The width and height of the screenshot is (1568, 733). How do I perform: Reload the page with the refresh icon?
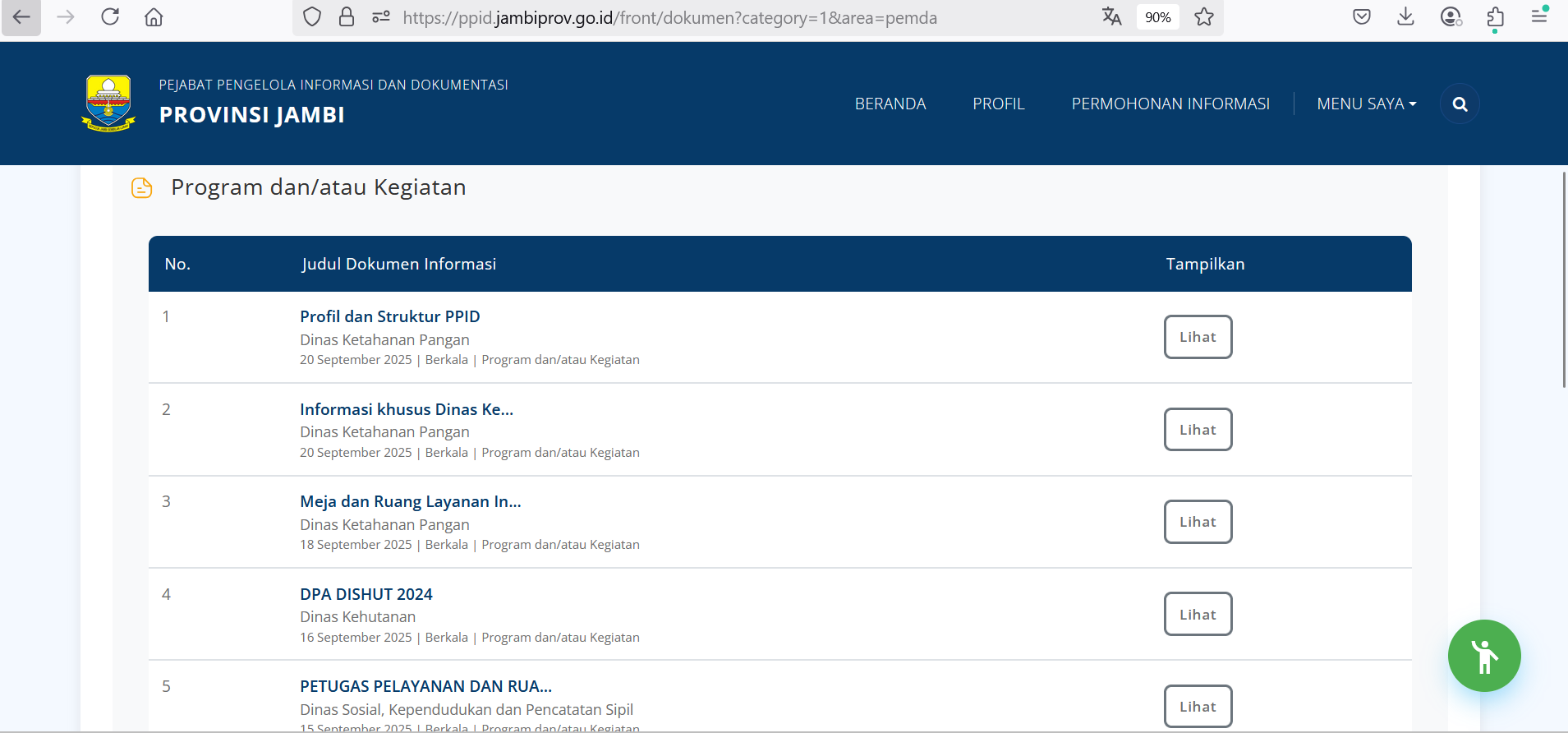tap(110, 17)
